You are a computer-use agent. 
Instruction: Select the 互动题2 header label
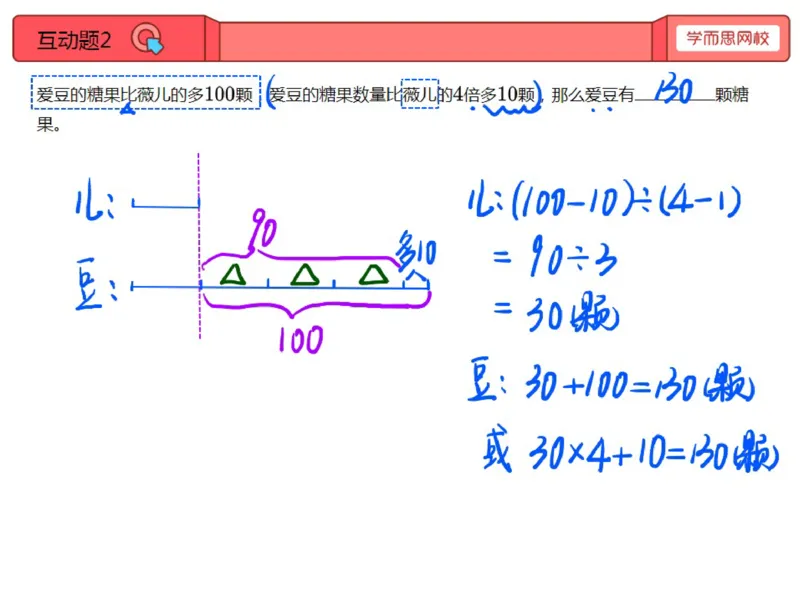pos(74,40)
